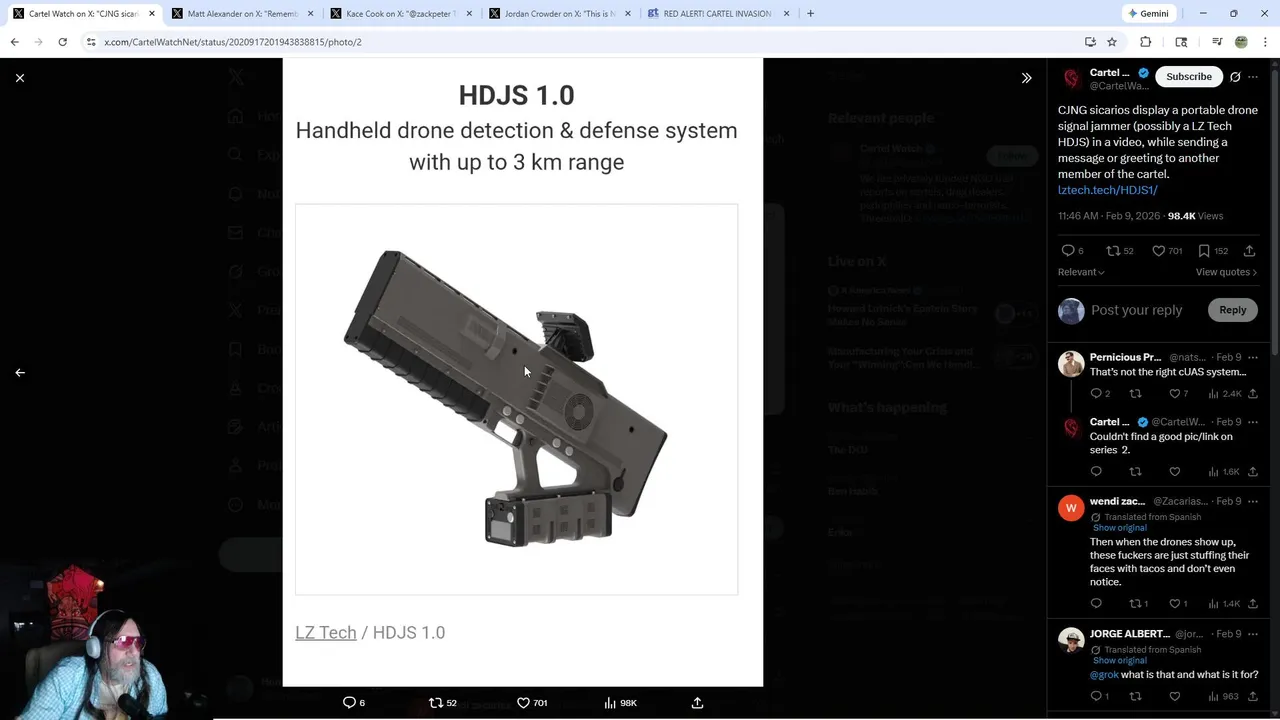Reply to 'Couldn't find a good pic' comment
The width and height of the screenshot is (1280, 720).
coord(1096,472)
